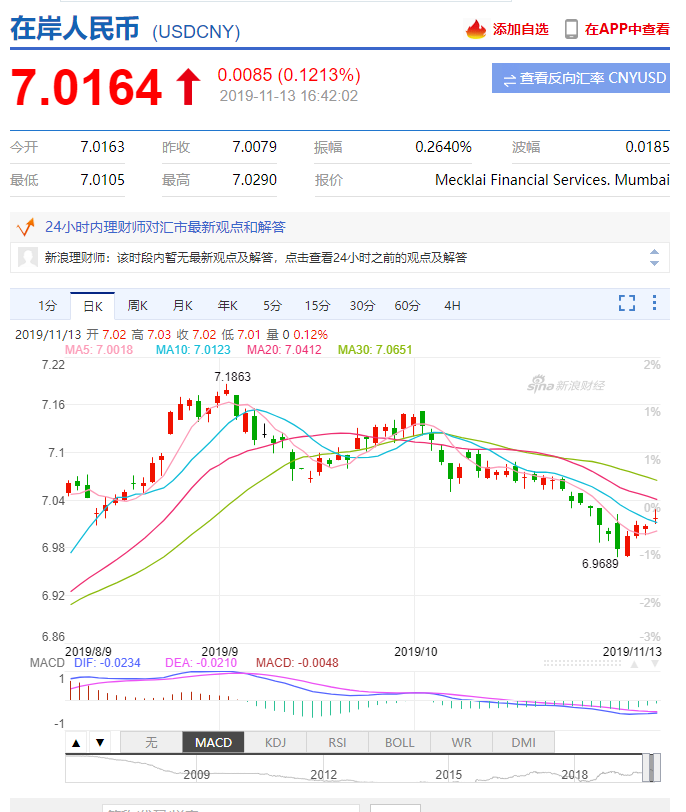
Task: Open the chart's three-dot options menu
Action: [x=654, y=303]
